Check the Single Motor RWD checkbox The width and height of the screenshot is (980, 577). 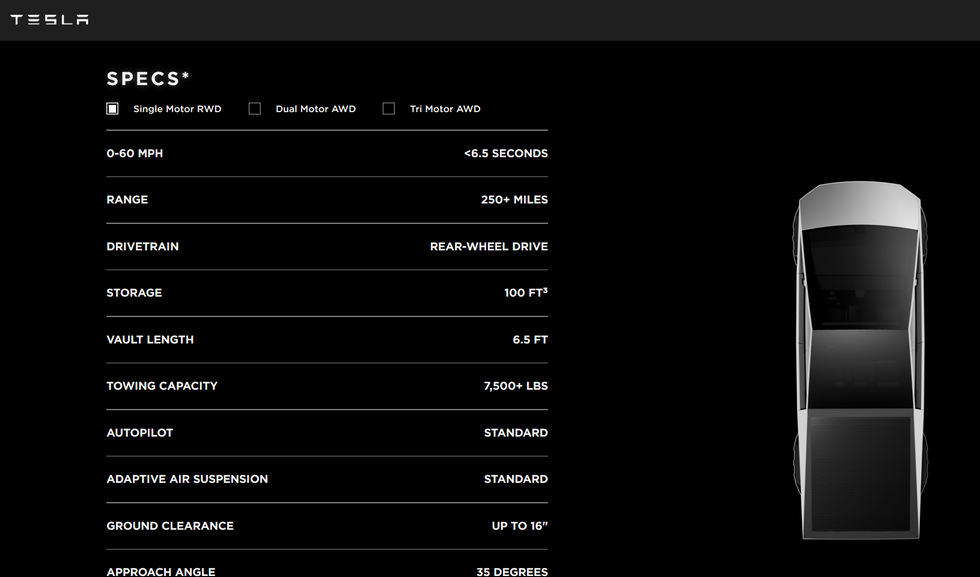click(x=112, y=109)
